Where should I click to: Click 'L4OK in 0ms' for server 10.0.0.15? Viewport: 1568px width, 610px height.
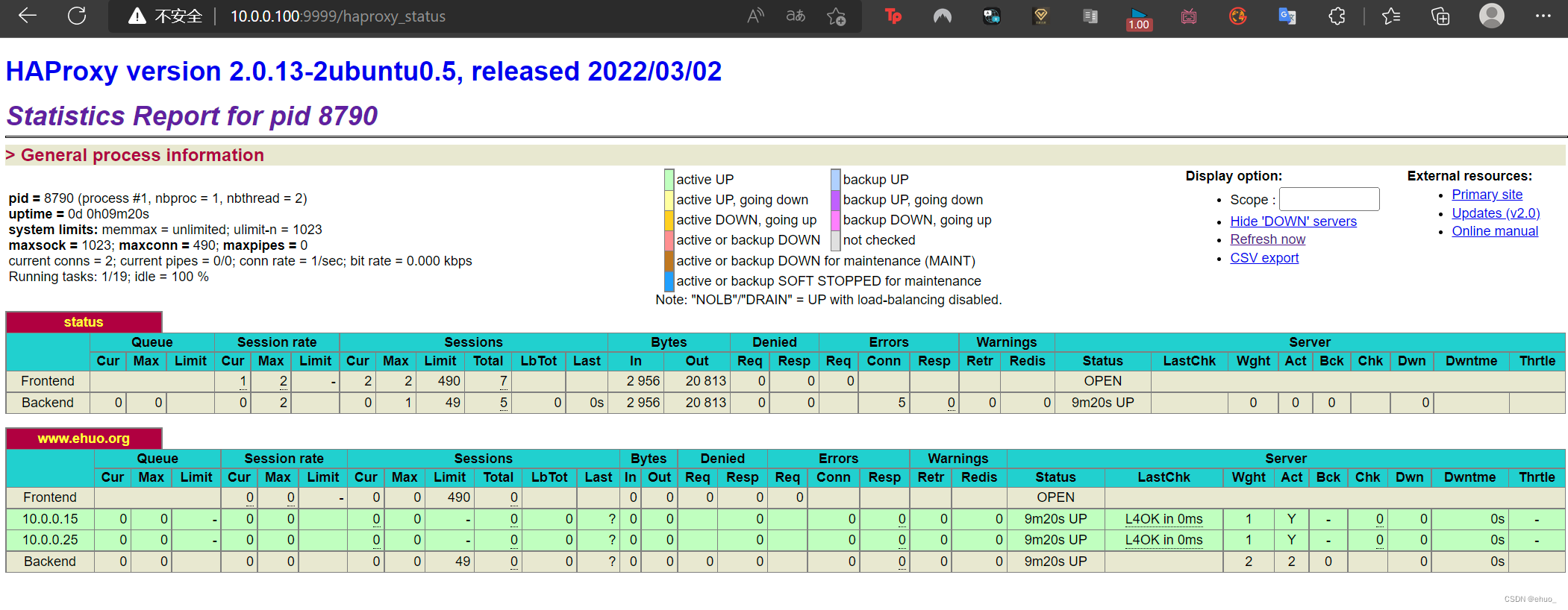[1163, 519]
